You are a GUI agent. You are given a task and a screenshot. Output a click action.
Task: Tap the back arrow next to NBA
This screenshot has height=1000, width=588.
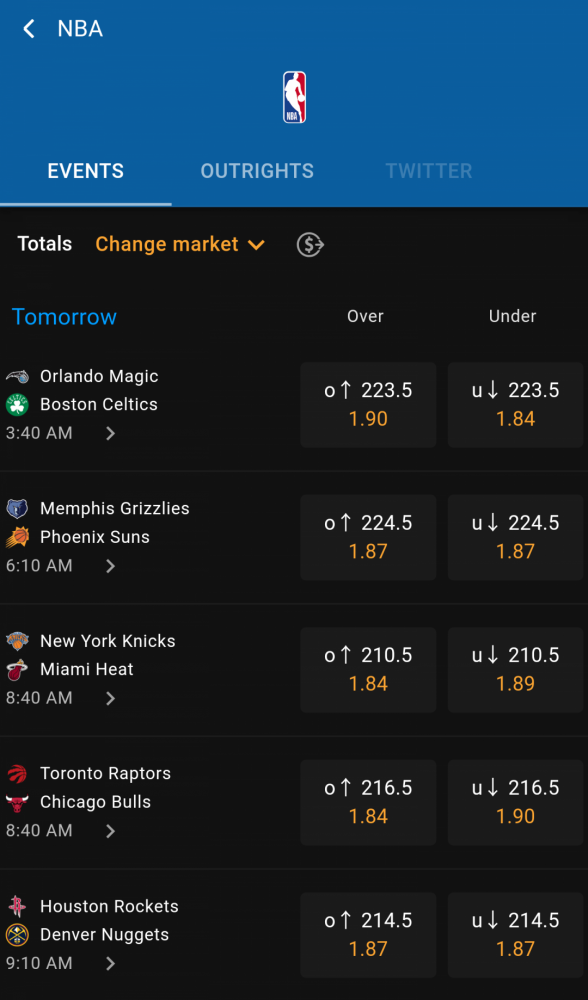coord(28,29)
